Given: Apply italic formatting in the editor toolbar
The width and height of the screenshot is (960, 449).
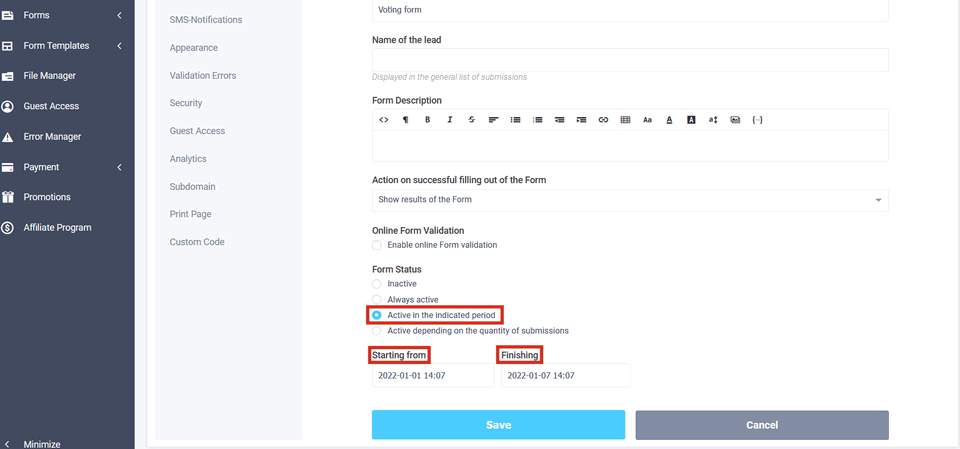Looking at the screenshot, I should (450, 120).
